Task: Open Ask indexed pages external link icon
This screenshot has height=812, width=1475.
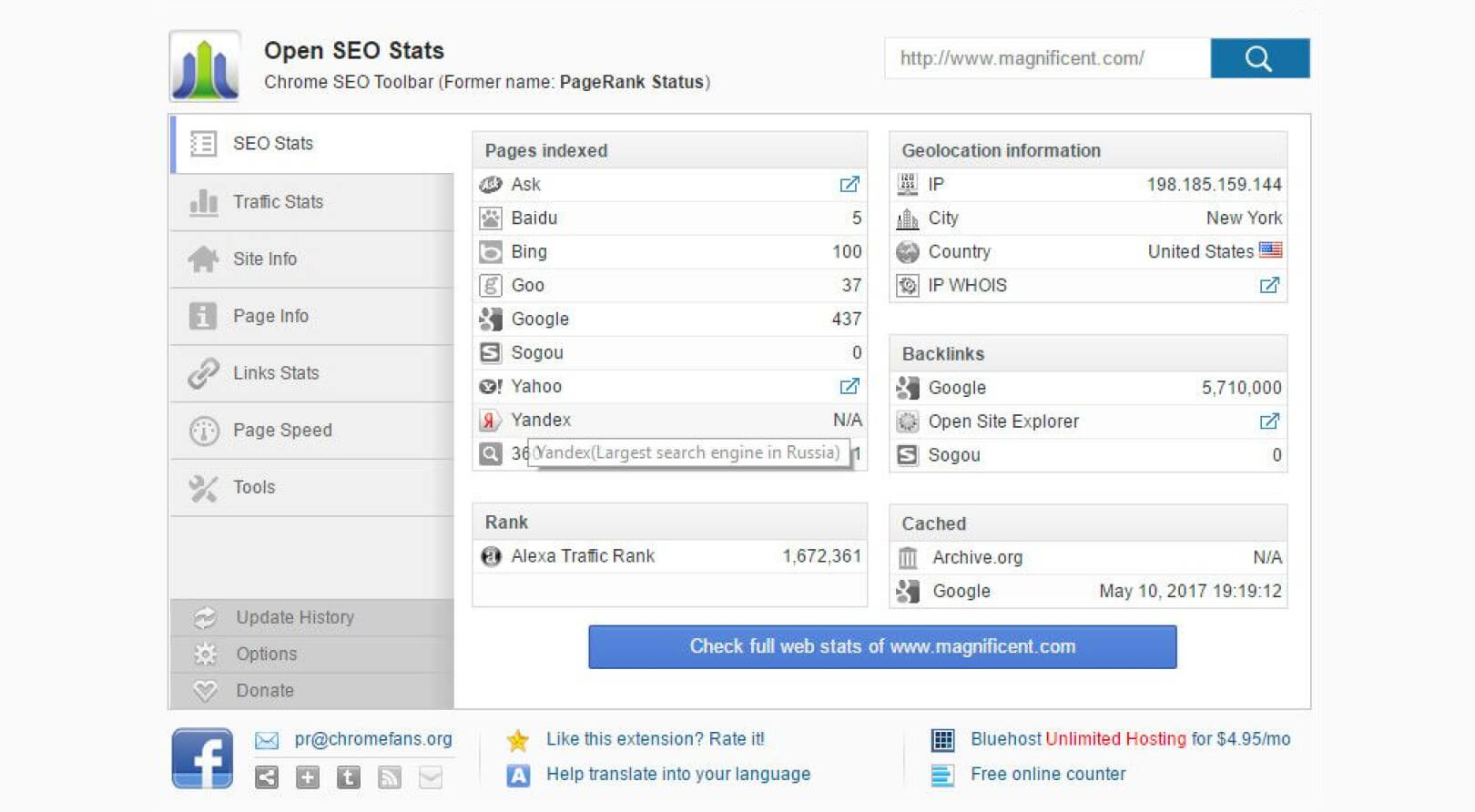Action: pyautogui.click(x=849, y=185)
